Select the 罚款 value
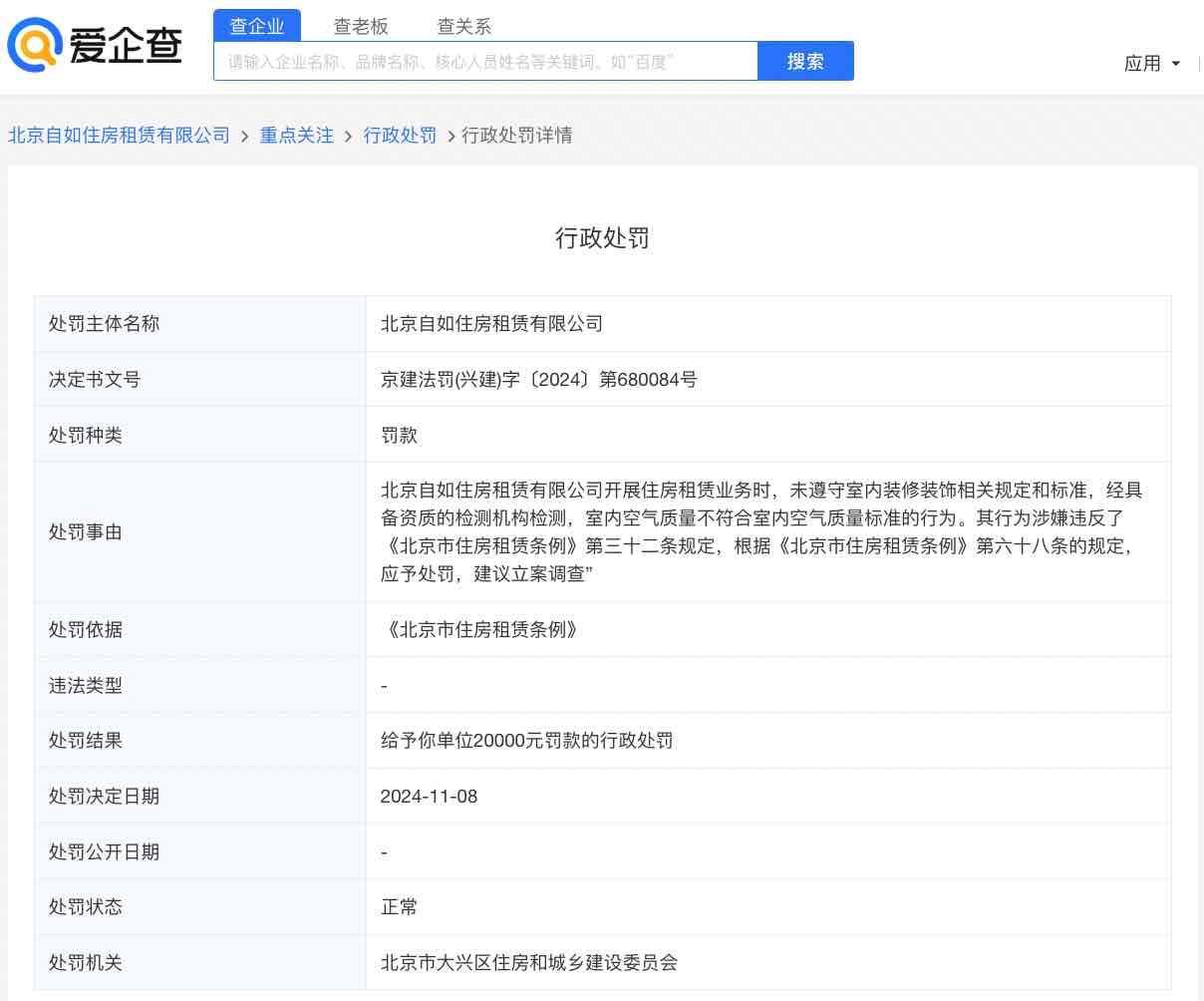 (x=399, y=435)
